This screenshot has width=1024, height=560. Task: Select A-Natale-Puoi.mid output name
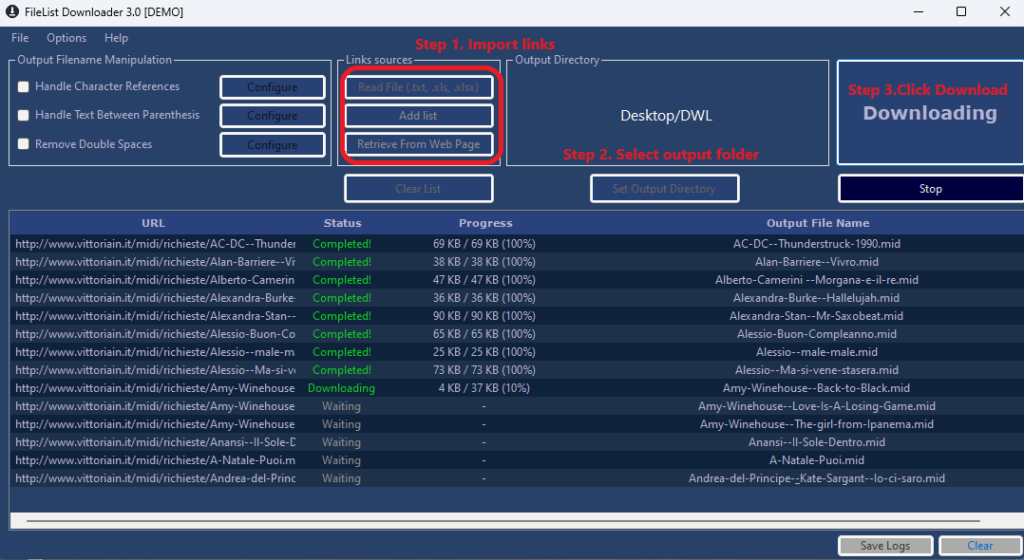click(816, 460)
